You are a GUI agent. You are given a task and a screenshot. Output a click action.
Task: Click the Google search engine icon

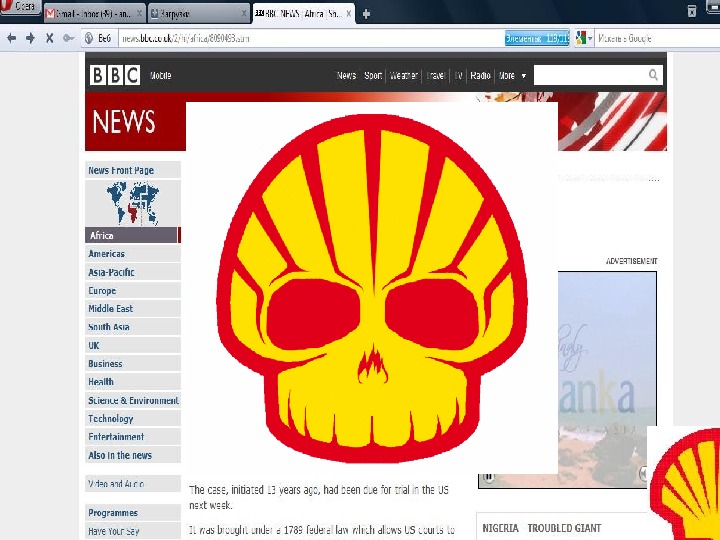point(581,38)
